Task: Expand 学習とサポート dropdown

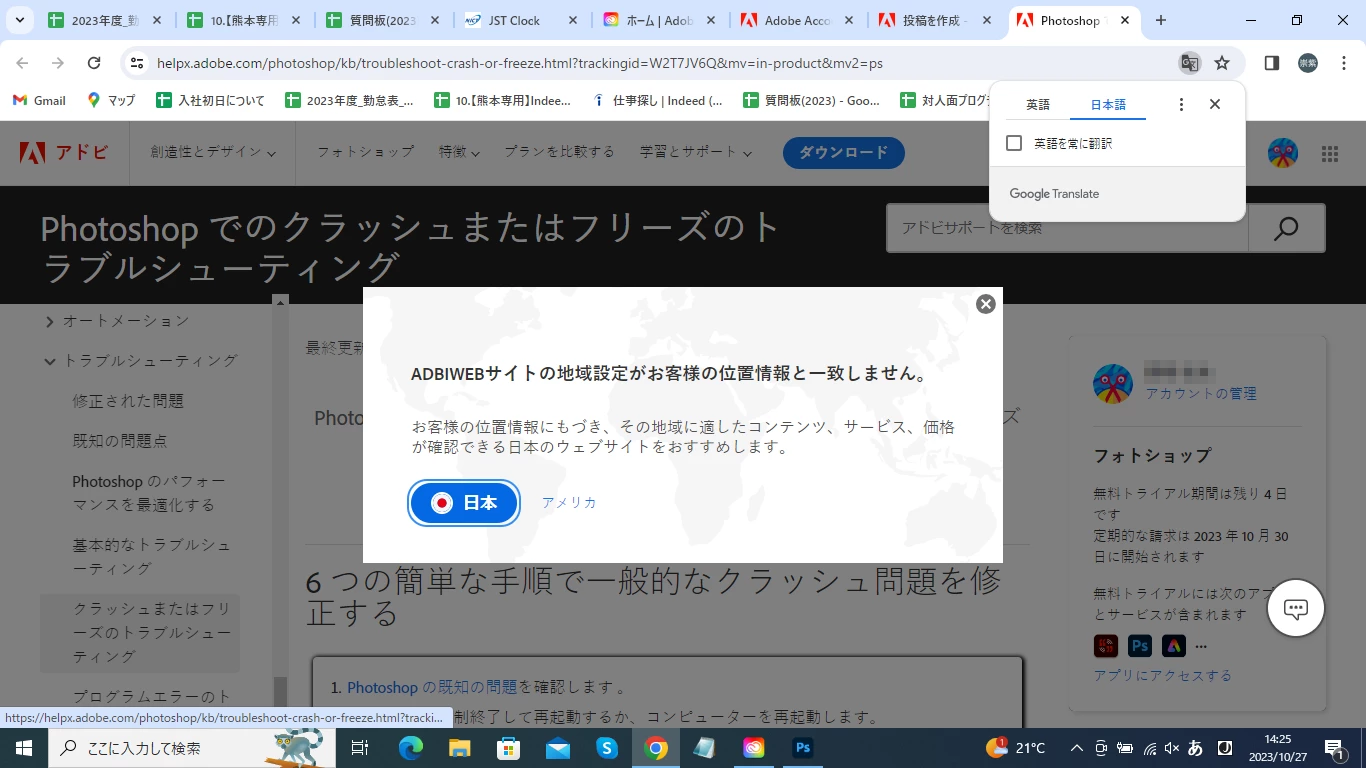Action: [x=695, y=152]
